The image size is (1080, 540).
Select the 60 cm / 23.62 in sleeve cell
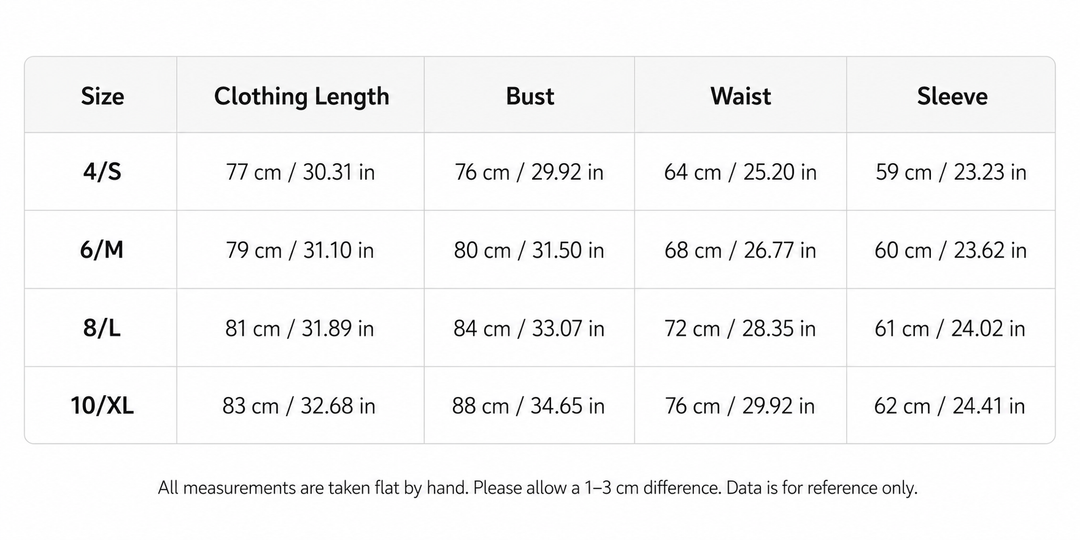[x=951, y=249]
